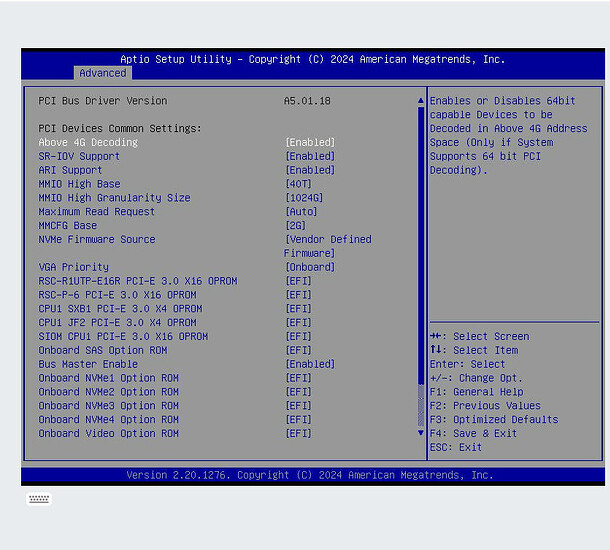Open MMIO High Granularity Size 1024G options
610x550 pixels.
coord(304,198)
